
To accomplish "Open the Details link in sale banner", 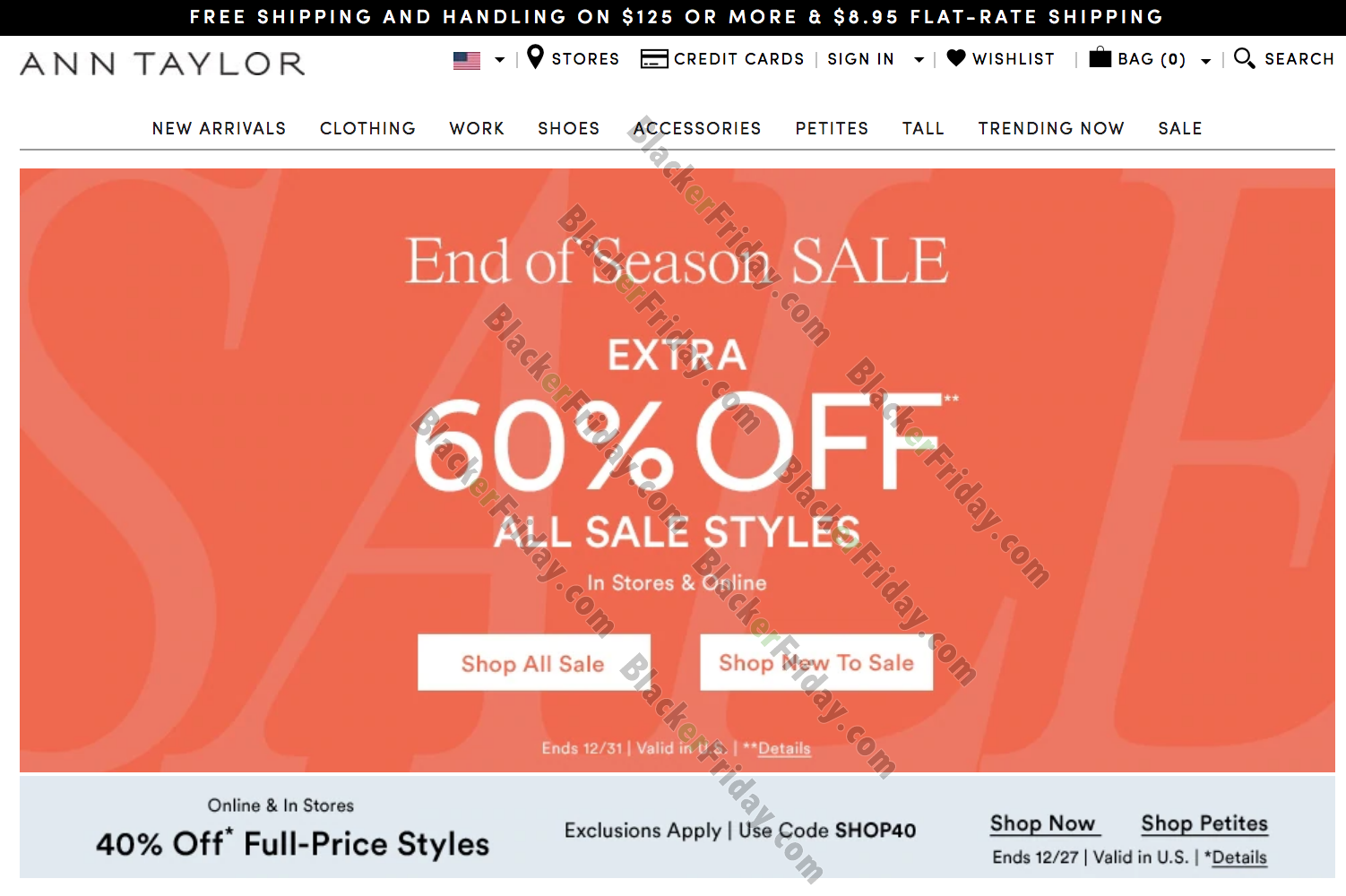I will (x=784, y=748).
